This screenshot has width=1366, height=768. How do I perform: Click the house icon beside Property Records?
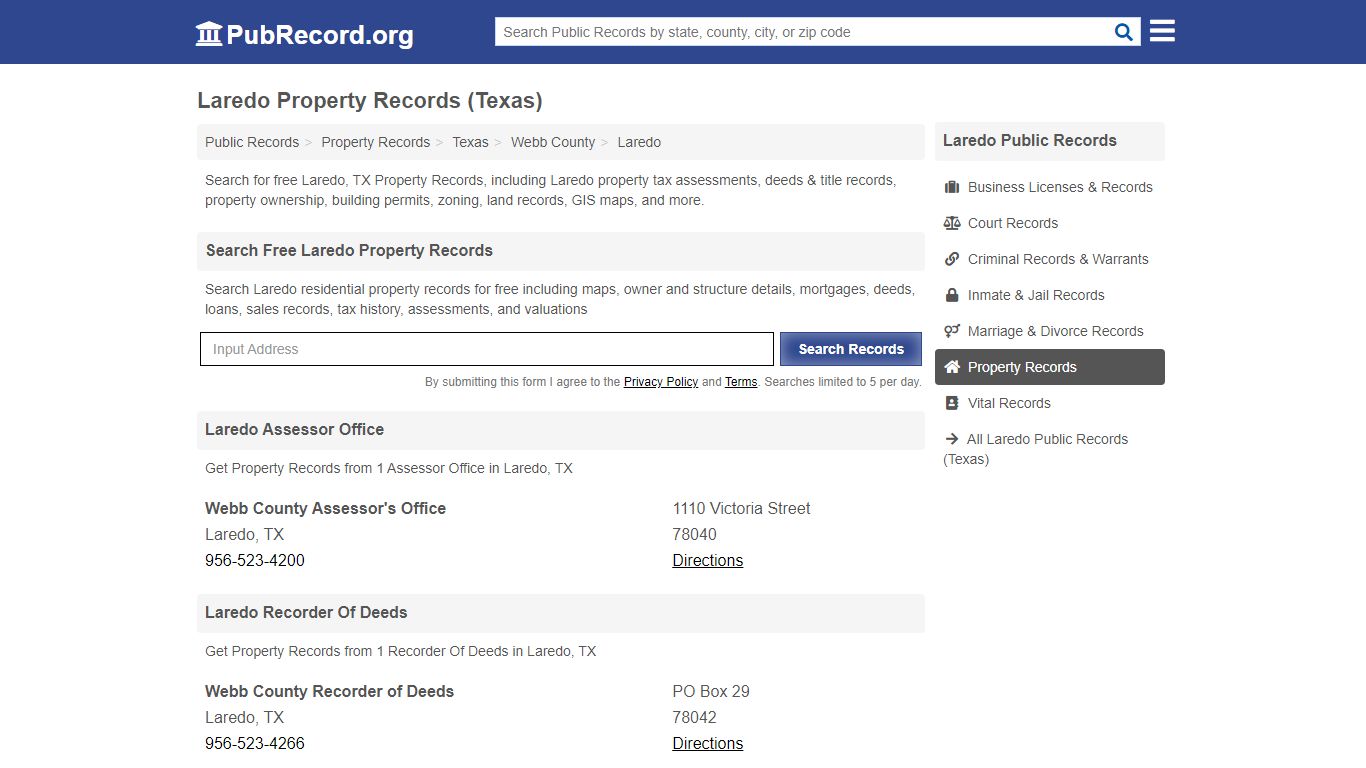(x=952, y=367)
